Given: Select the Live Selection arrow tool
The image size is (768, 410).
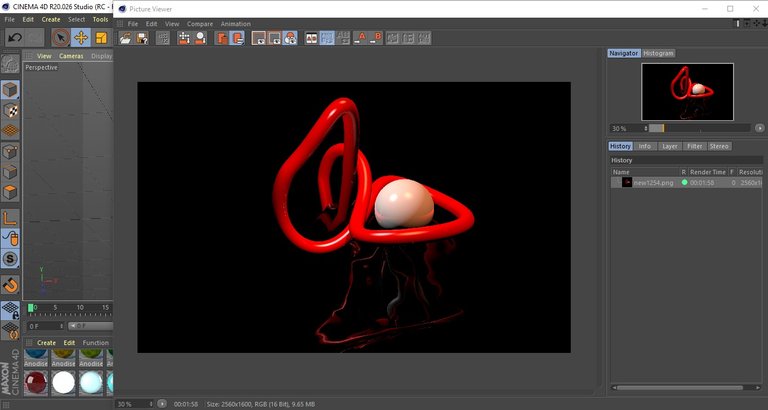Looking at the screenshot, I should click(61, 38).
